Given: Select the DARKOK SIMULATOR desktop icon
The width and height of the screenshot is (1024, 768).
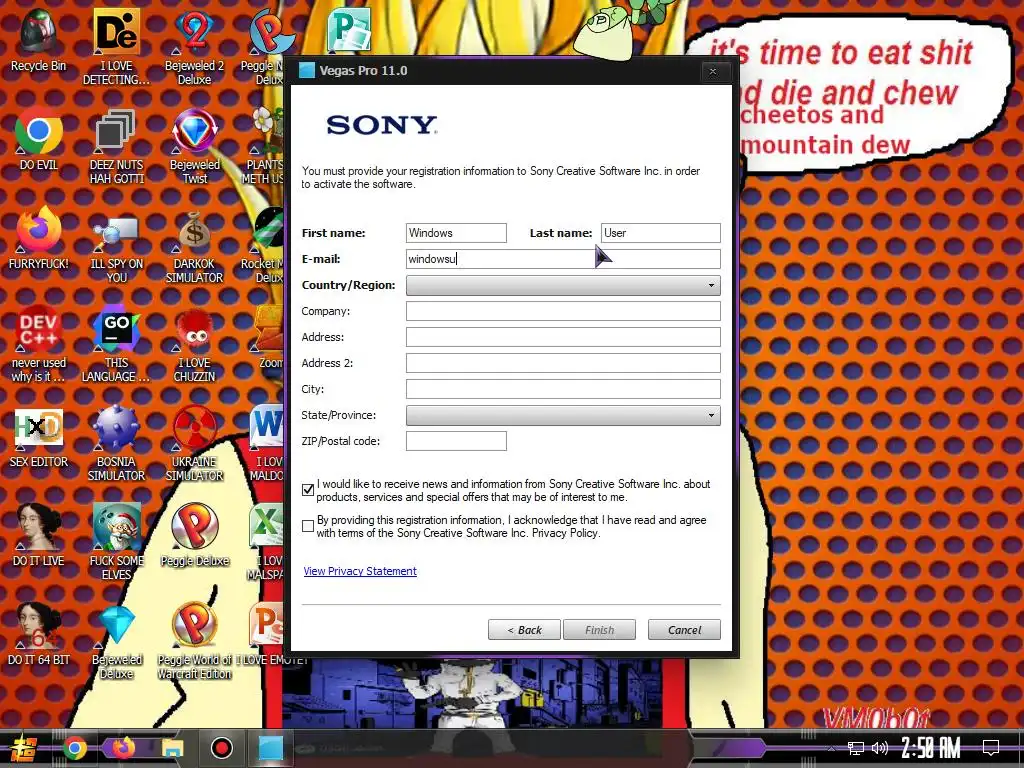Looking at the screenshot, I should coord(194,246).
